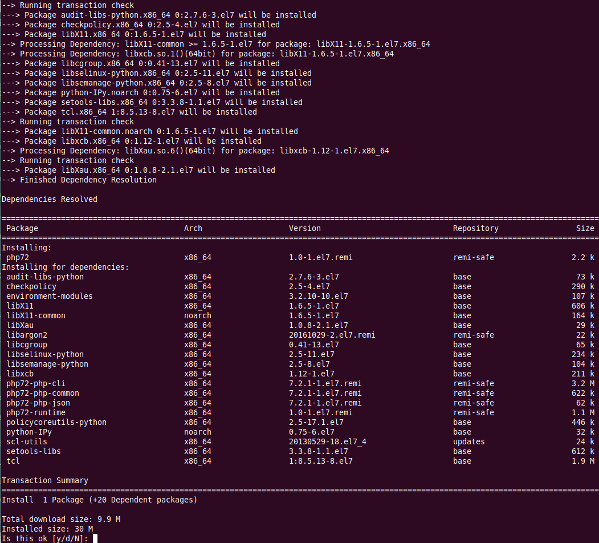Click the 'Installing:' label above php72

26,248
